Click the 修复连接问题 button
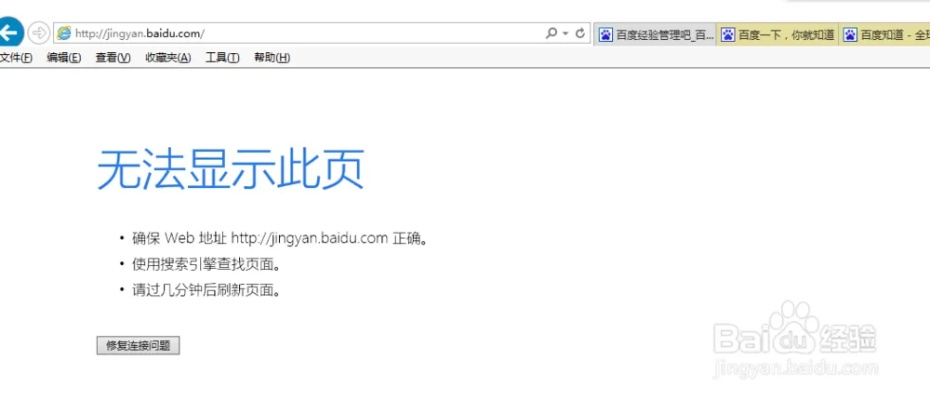 click(138, 345)
